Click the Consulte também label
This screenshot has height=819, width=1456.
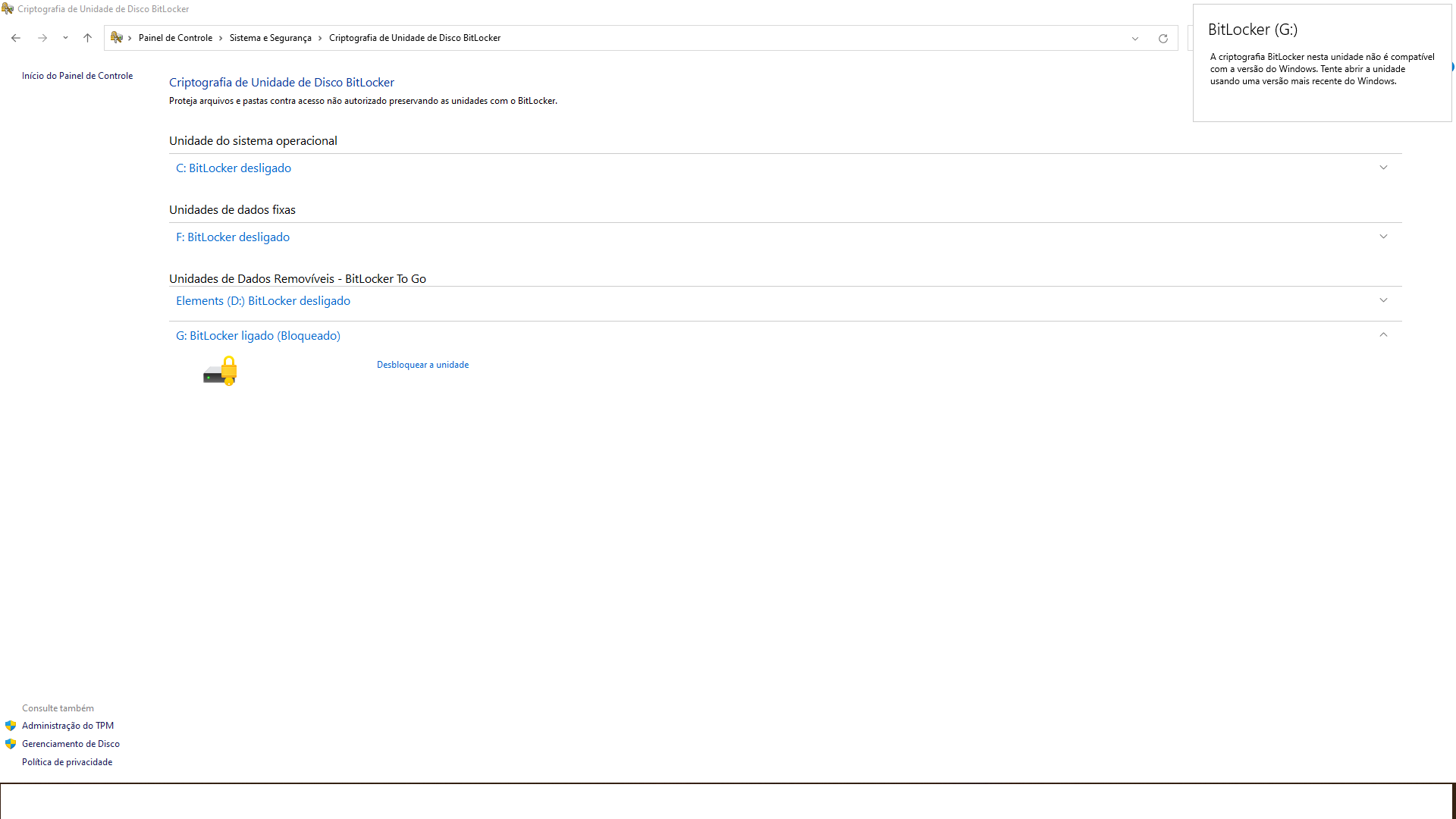(x=58, y=708)
